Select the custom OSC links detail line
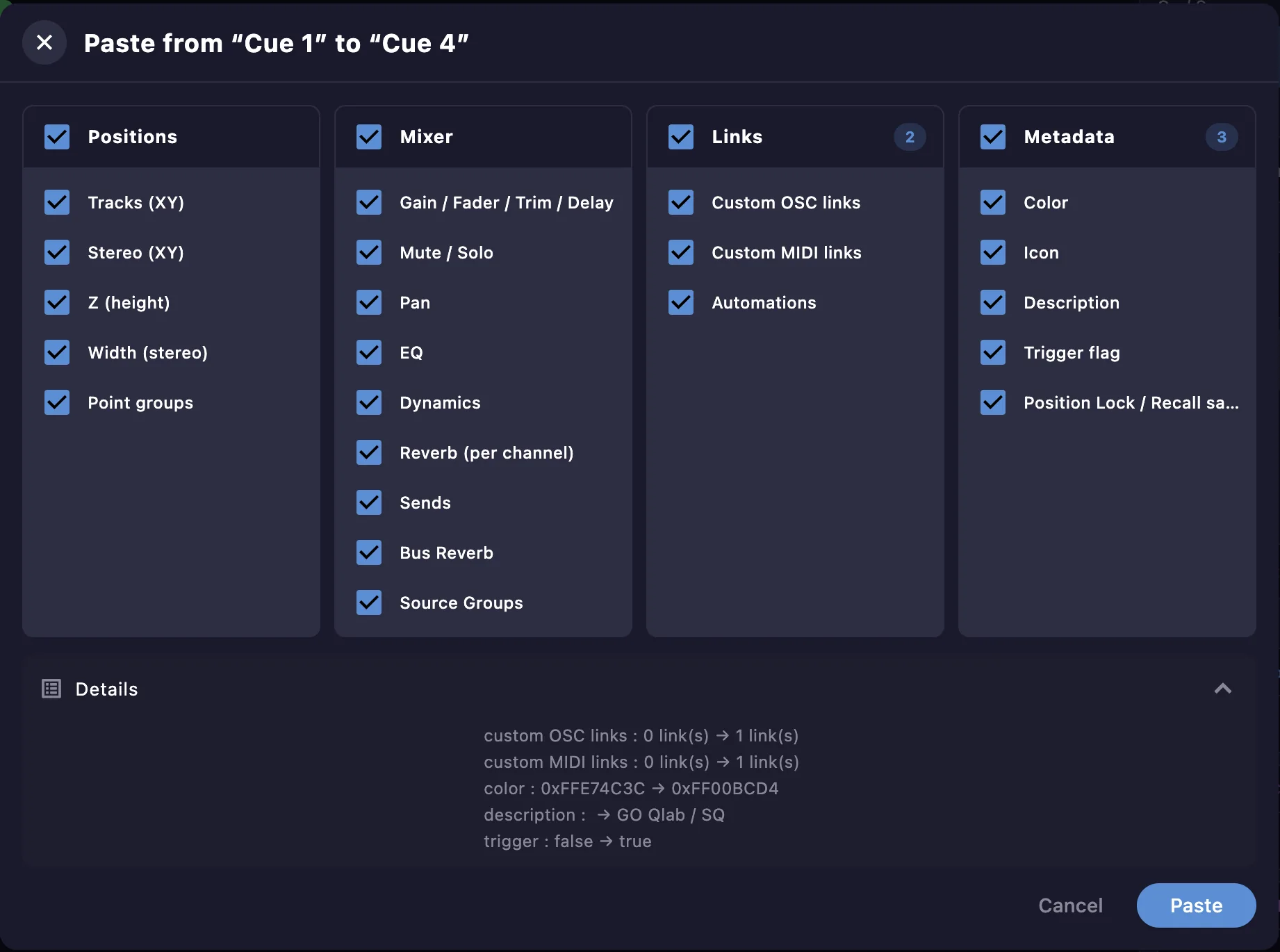The width and height of the screenshot is (1280, 952). (x=641, y=736)
